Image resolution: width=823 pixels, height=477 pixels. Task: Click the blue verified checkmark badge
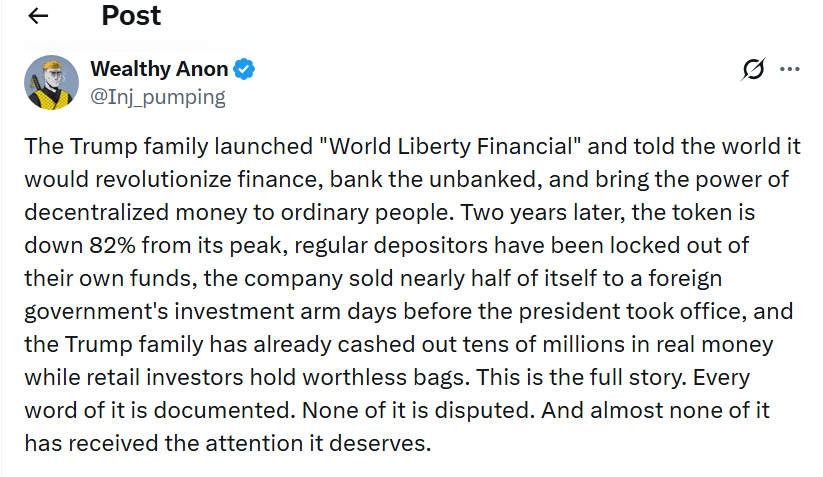[245, 70]
